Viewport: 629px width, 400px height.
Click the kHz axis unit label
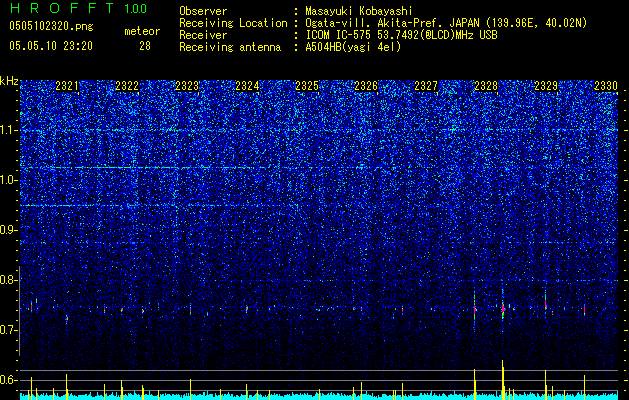[x=9, y=81]
